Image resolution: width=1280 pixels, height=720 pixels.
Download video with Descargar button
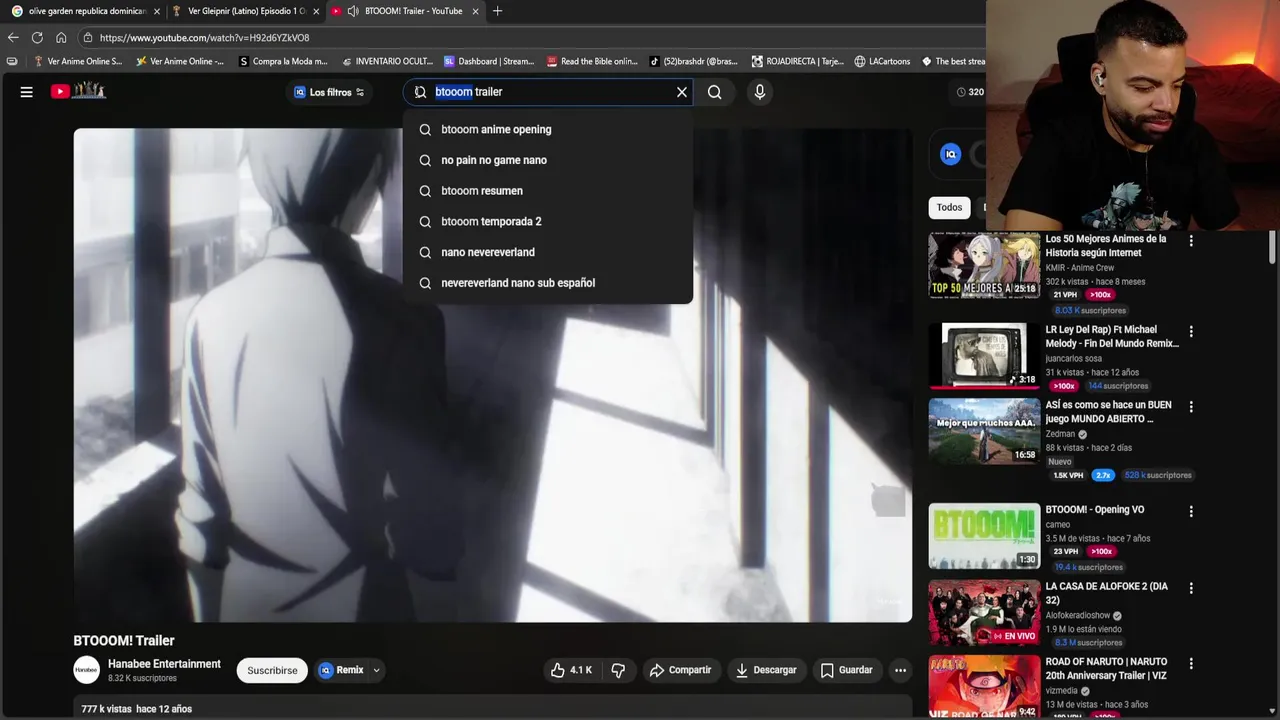coord(766,670)
